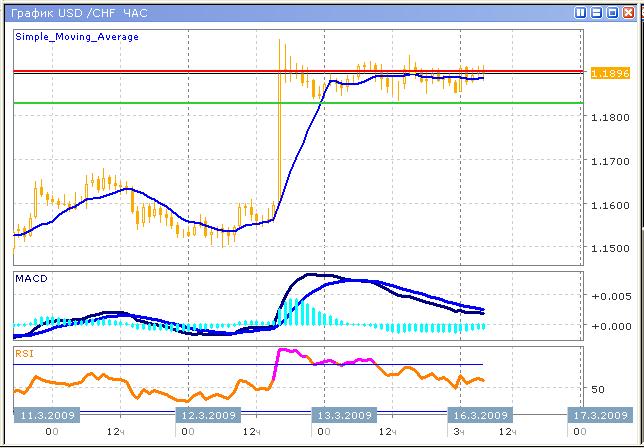Click the orange 1.1896 current price tag
Screen dimensions: 644x448
coord(611,74)
